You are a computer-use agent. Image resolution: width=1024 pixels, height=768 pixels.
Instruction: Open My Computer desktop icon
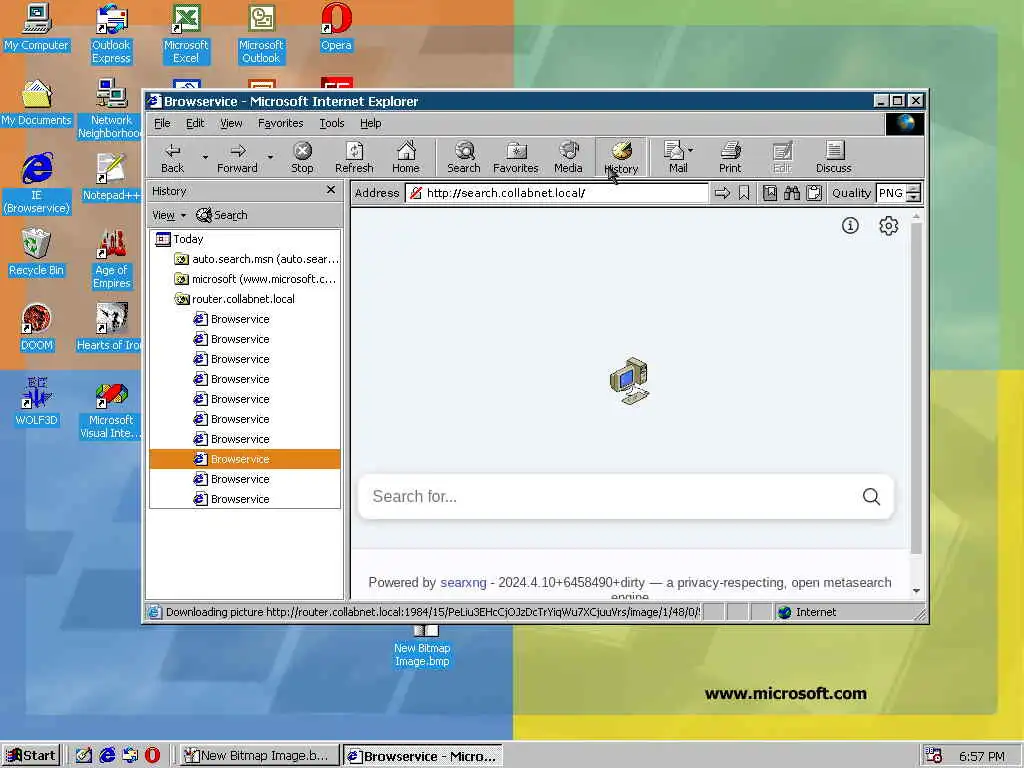37,27
